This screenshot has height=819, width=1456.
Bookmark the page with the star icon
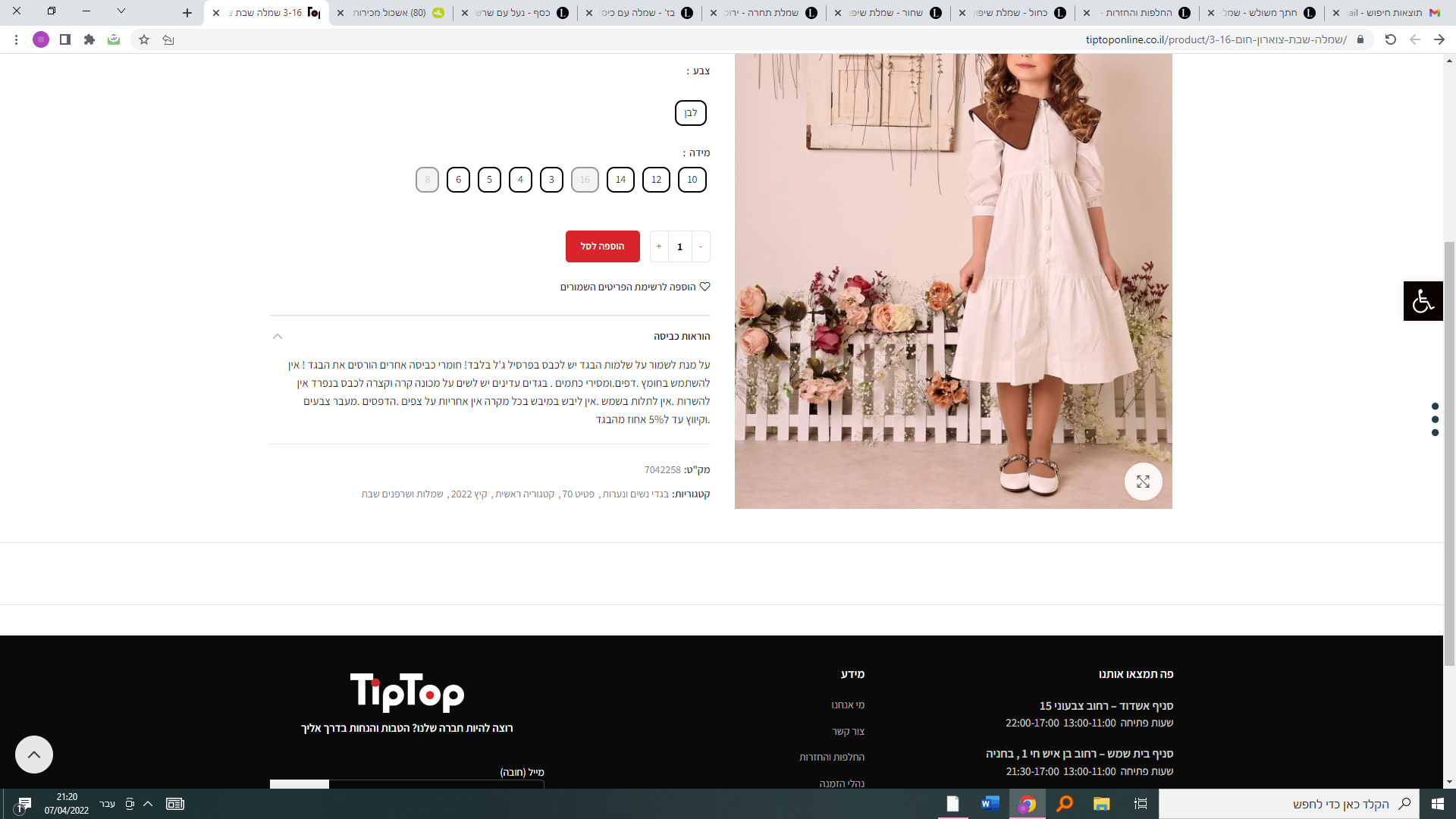pos(144,39)
